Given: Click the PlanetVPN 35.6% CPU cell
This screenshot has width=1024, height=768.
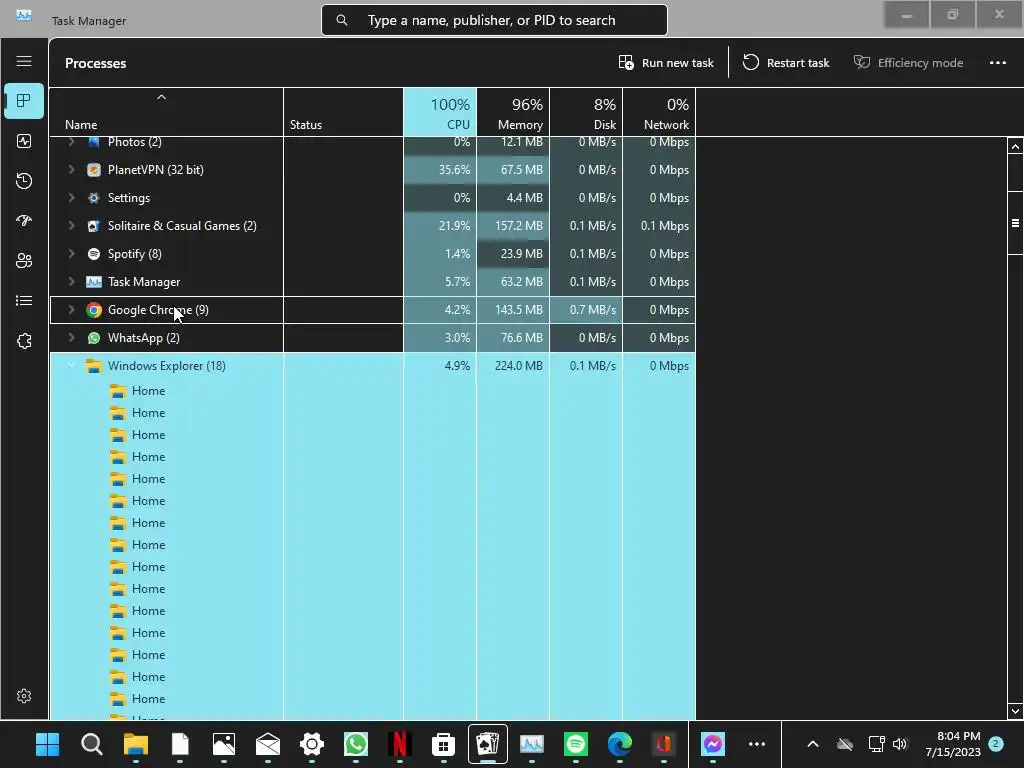Looking at the screenshot, I should pos(440,170).
